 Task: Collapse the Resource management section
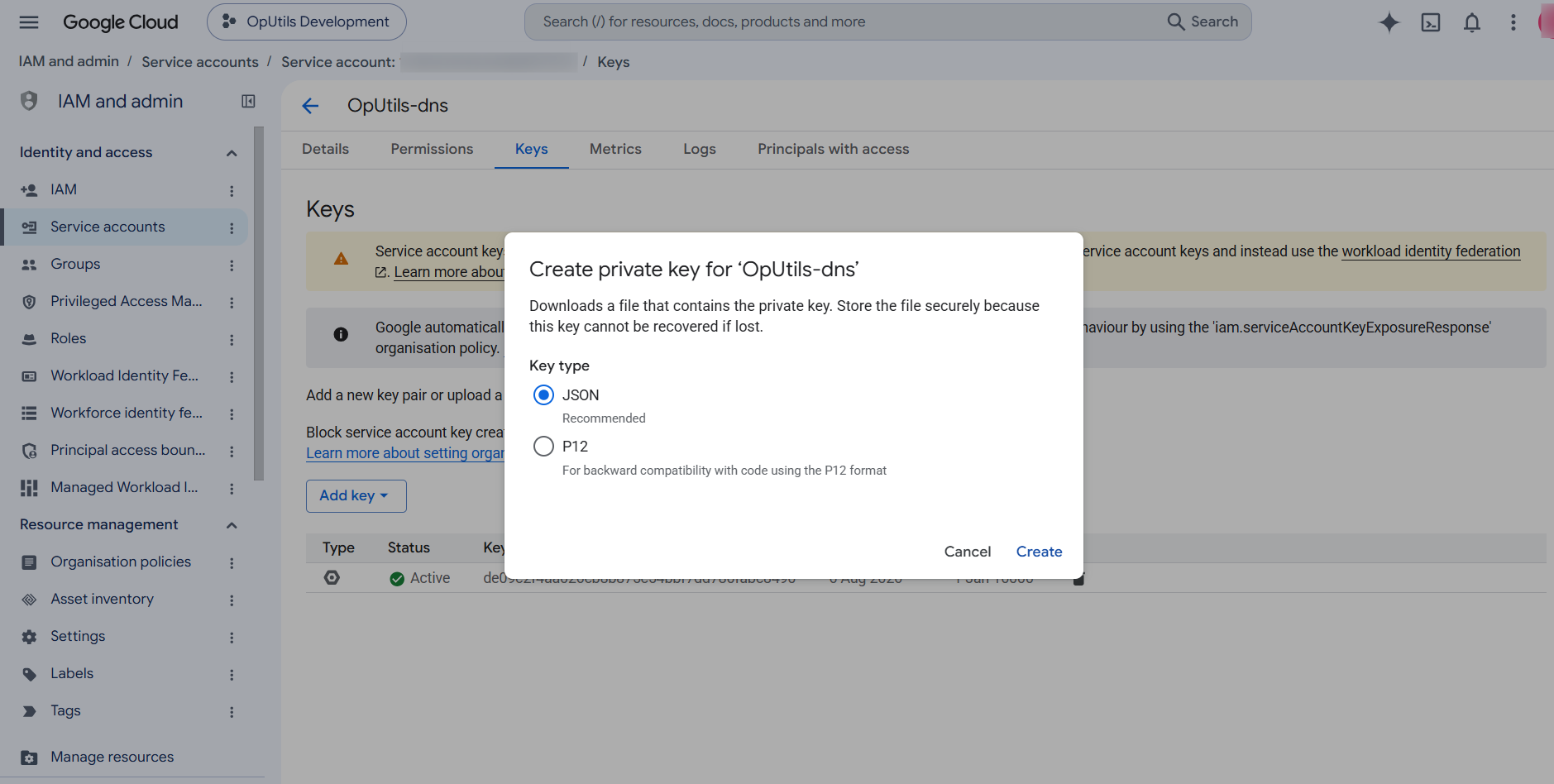point(232,525)
